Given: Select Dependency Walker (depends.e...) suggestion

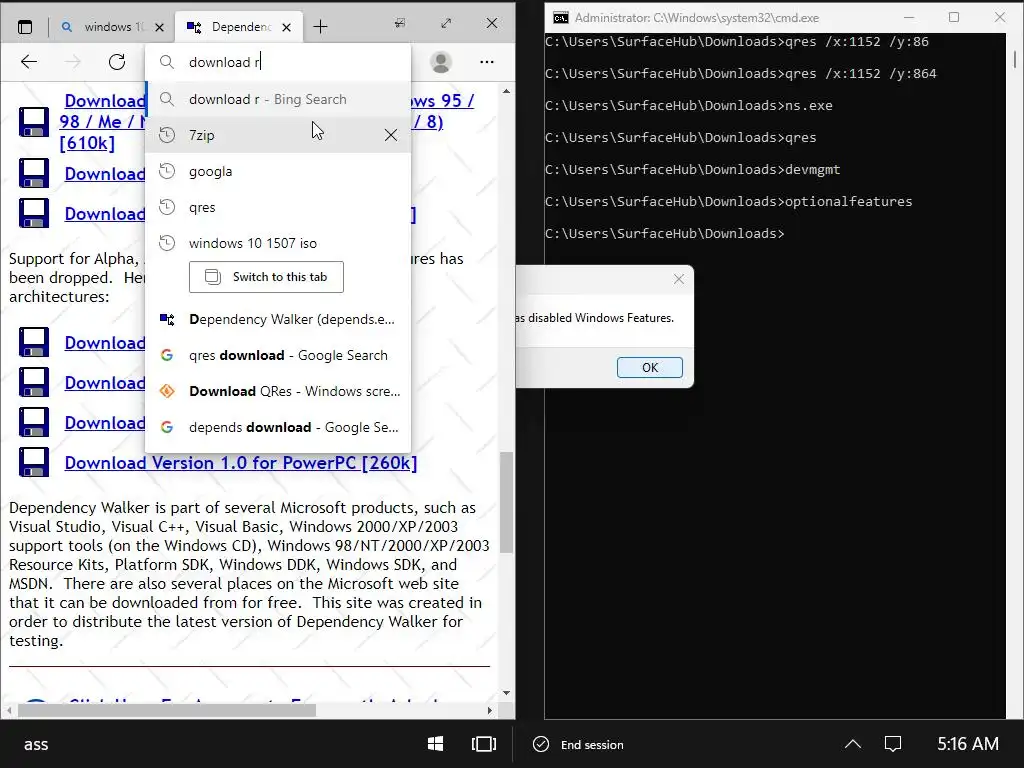Looking at the screenshot, I should click(x=278, y=319).
